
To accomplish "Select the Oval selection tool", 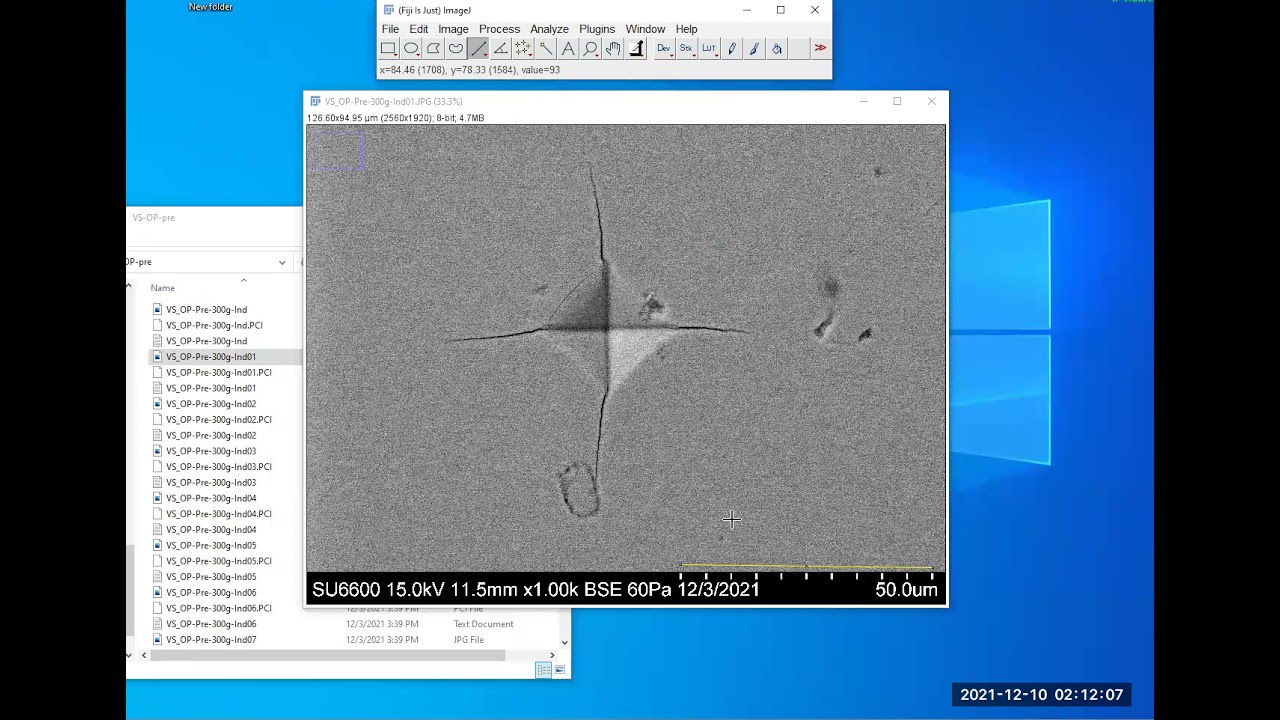I will (411, 48).
